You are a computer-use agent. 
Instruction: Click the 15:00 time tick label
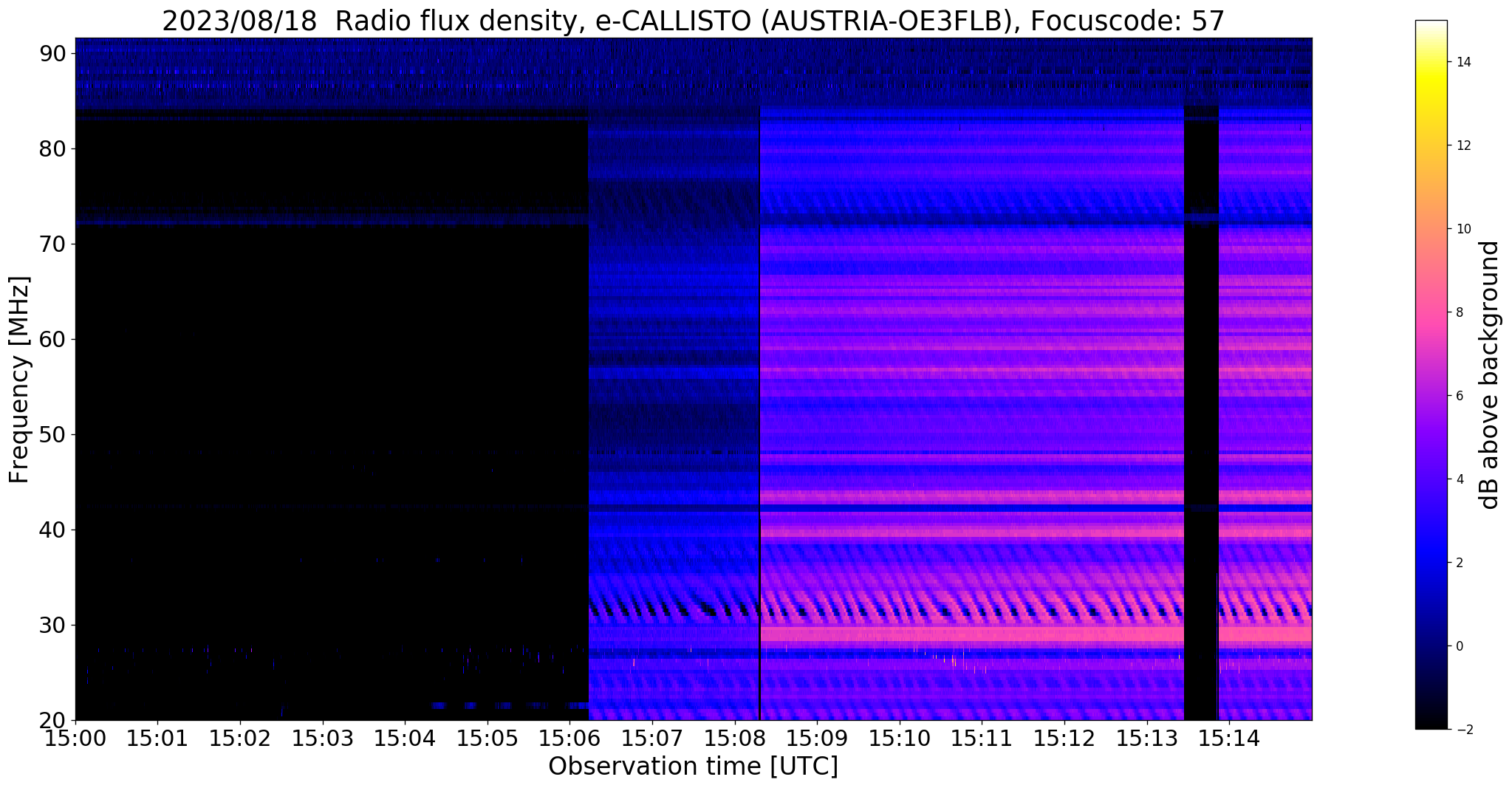click(75, 738)
